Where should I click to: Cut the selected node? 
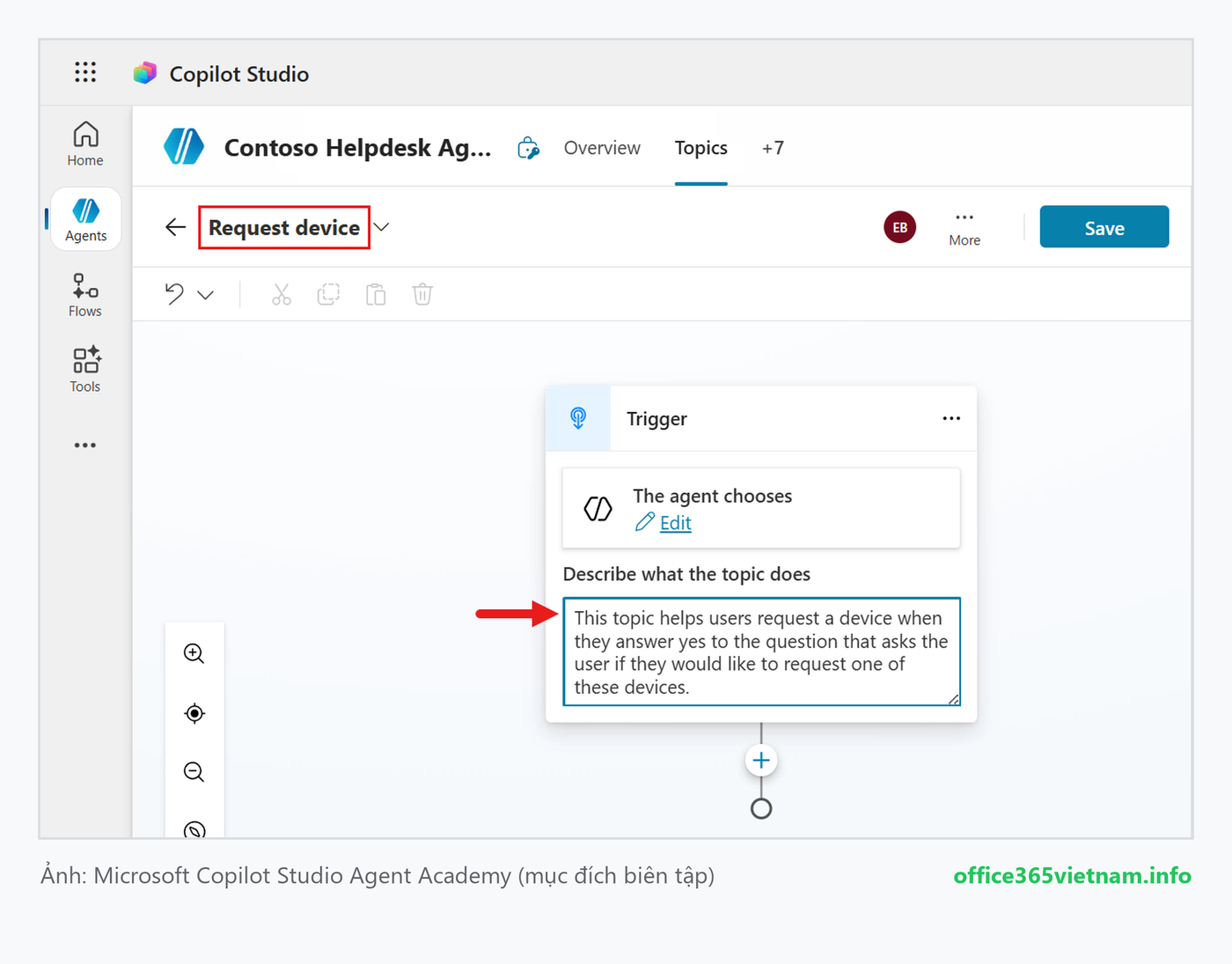click(282, 294)
